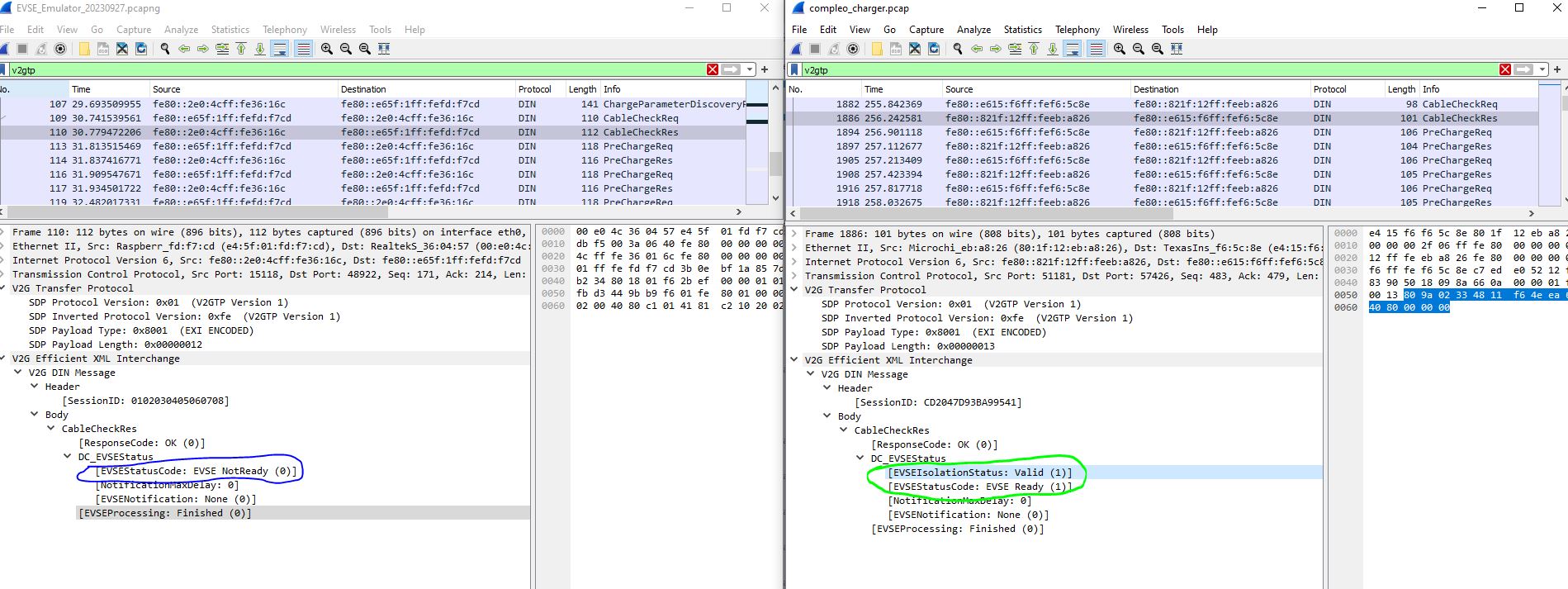Screen dimensions: 1568x589
Task: Toggle auto-scroll during capture in compleo_charger toolbar
Action: coord(1072,49)
